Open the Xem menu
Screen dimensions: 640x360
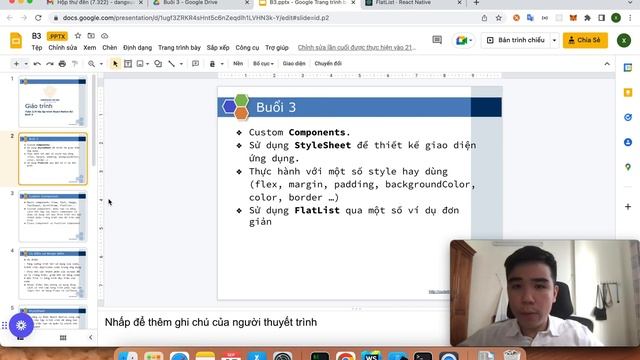(x=90, y=48)
